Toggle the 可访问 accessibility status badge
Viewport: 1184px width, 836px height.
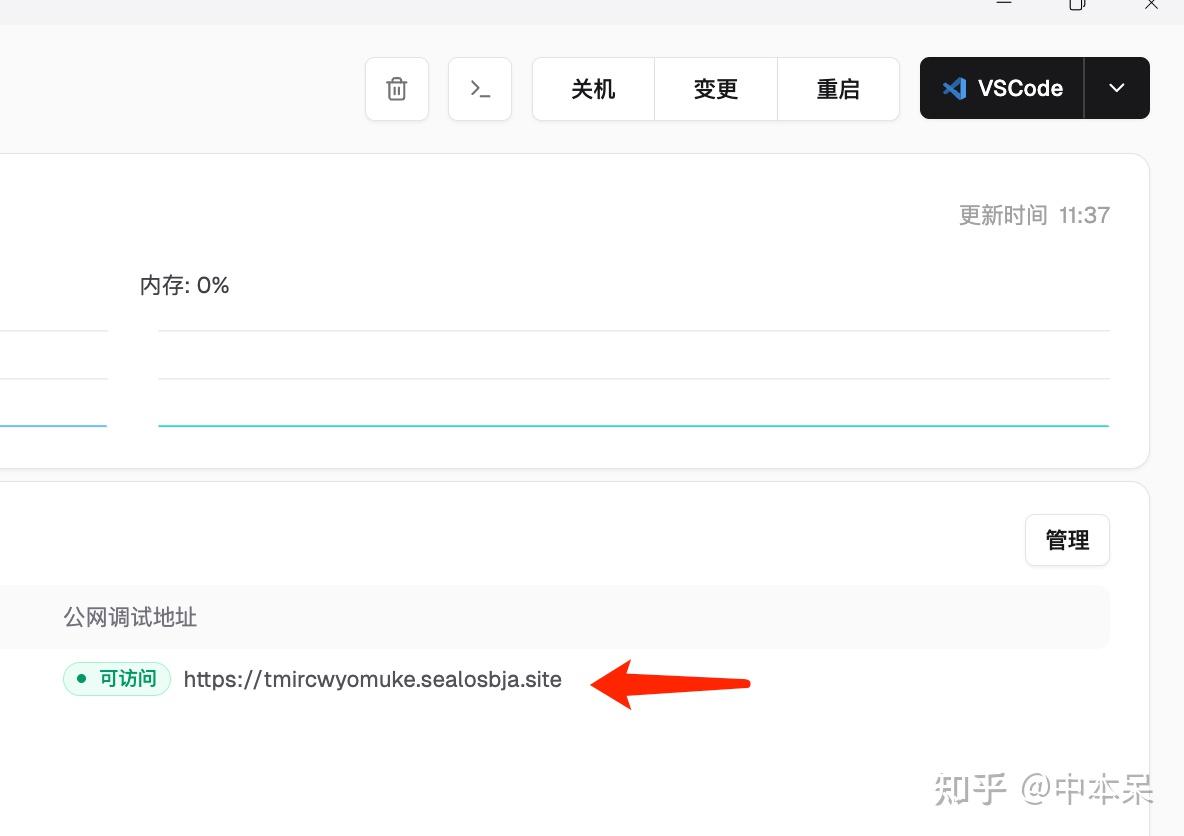tap(116, 679)
